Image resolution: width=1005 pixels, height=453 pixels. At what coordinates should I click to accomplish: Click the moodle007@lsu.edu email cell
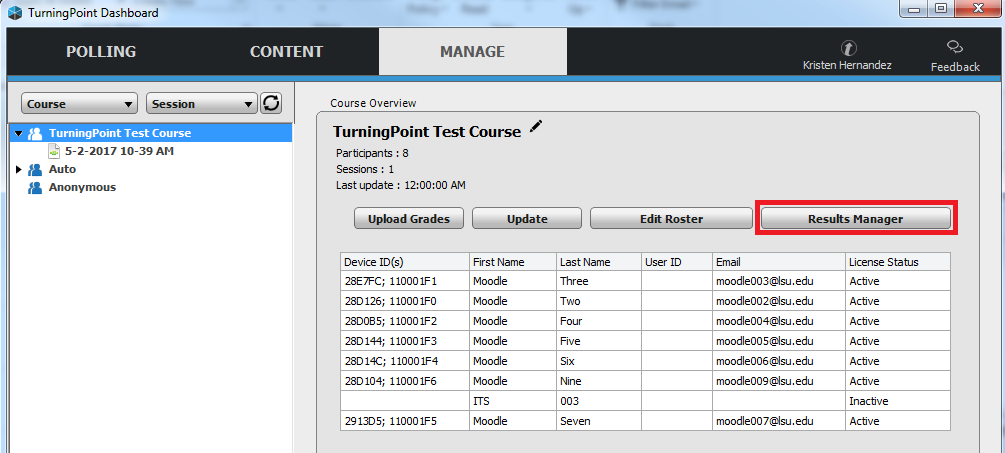coord(779,421)
